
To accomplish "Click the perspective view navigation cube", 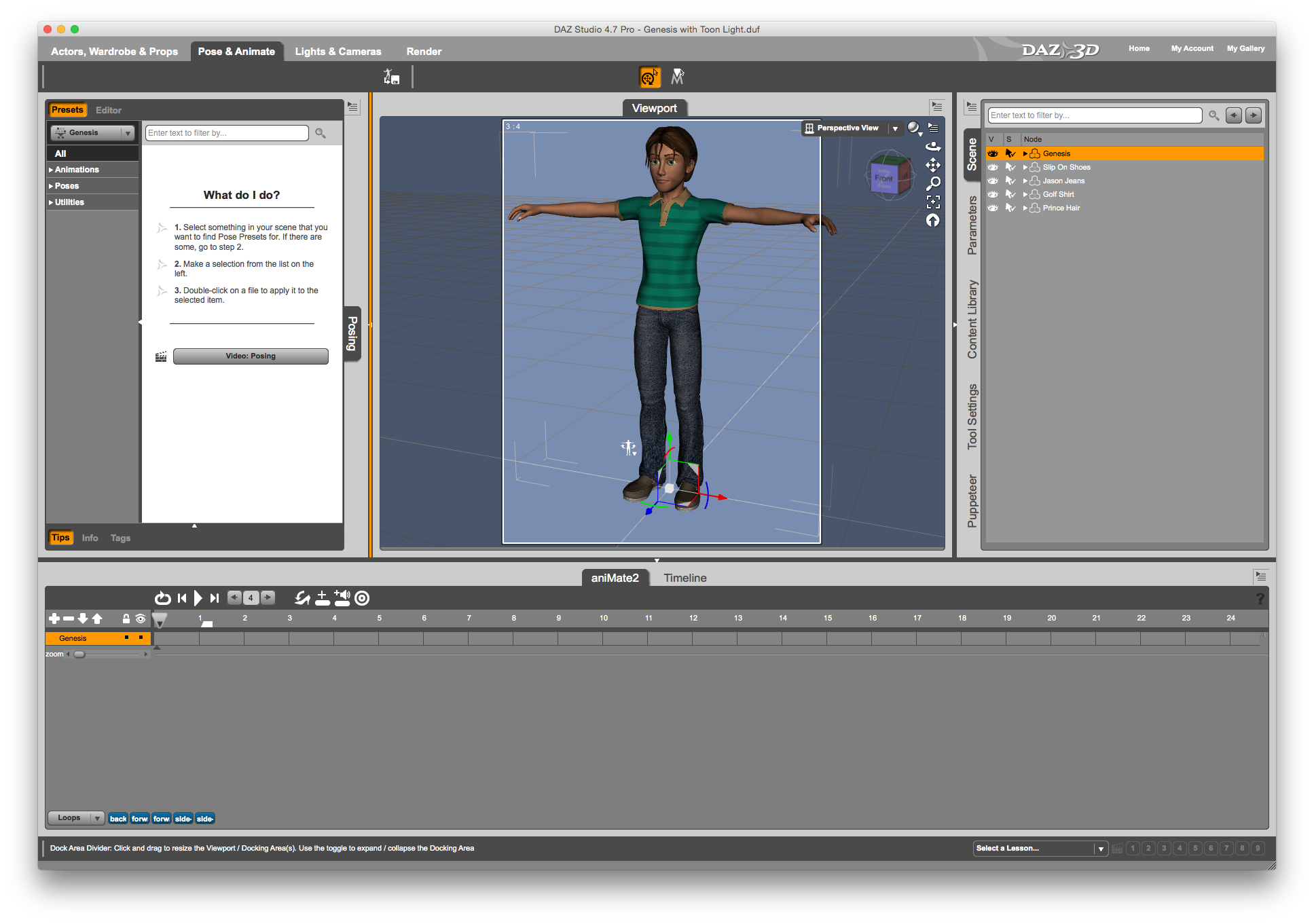I will click(885, 175).
